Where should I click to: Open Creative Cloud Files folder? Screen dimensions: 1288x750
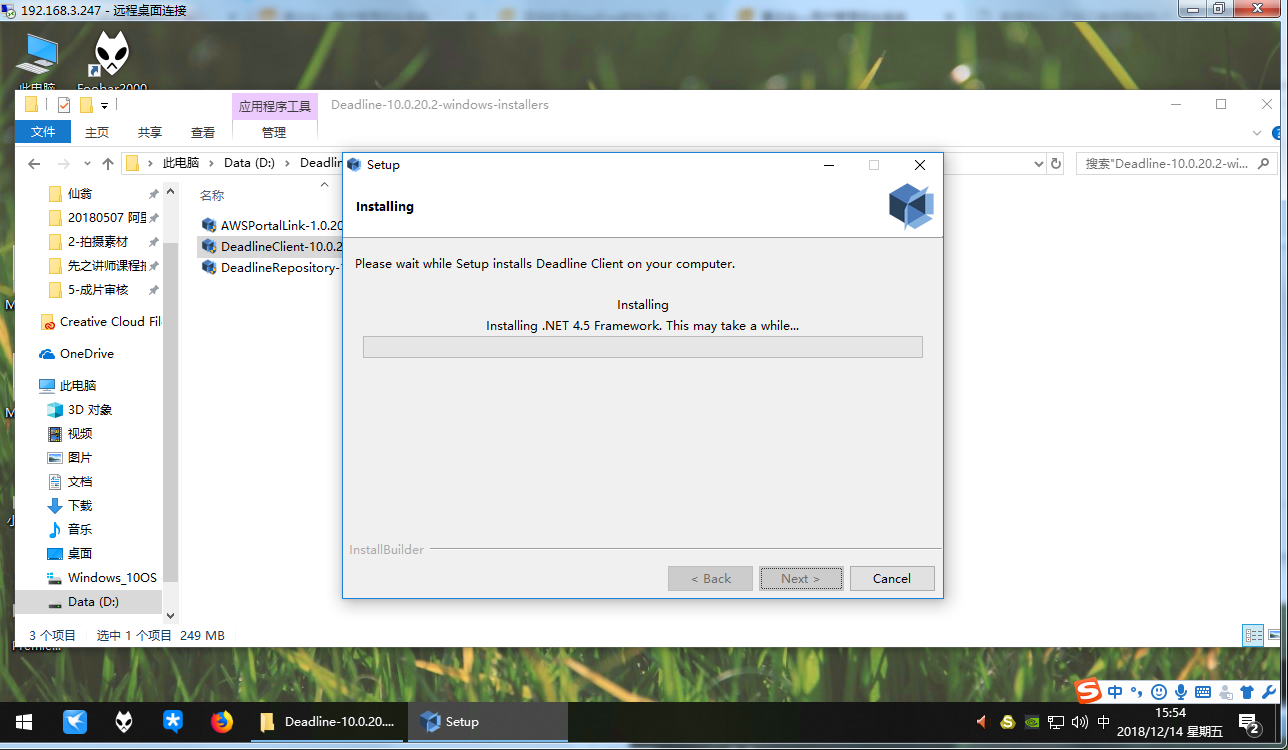coord(108,321)
